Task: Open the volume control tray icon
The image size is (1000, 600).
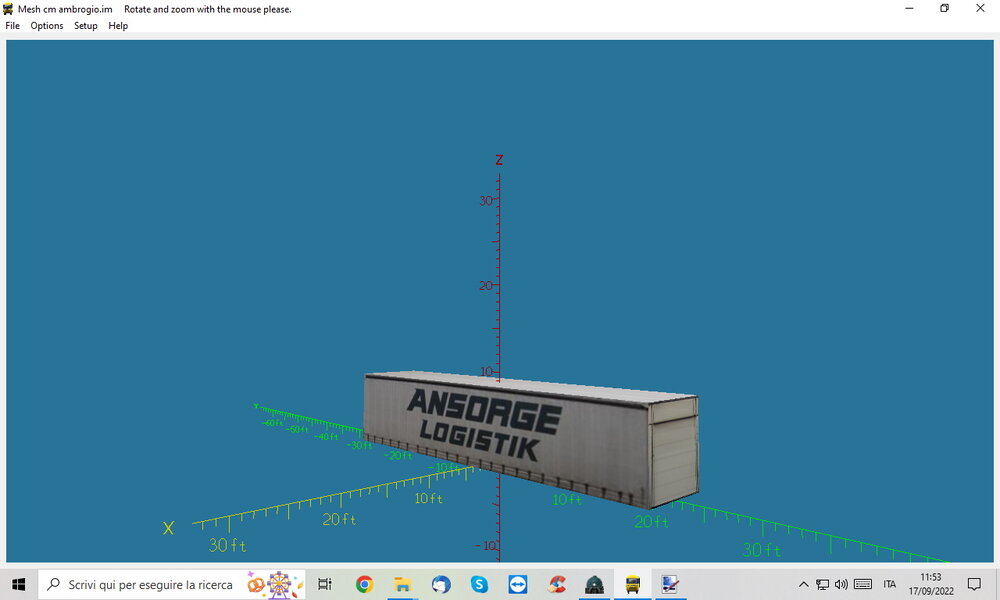Action: (842, 584)
